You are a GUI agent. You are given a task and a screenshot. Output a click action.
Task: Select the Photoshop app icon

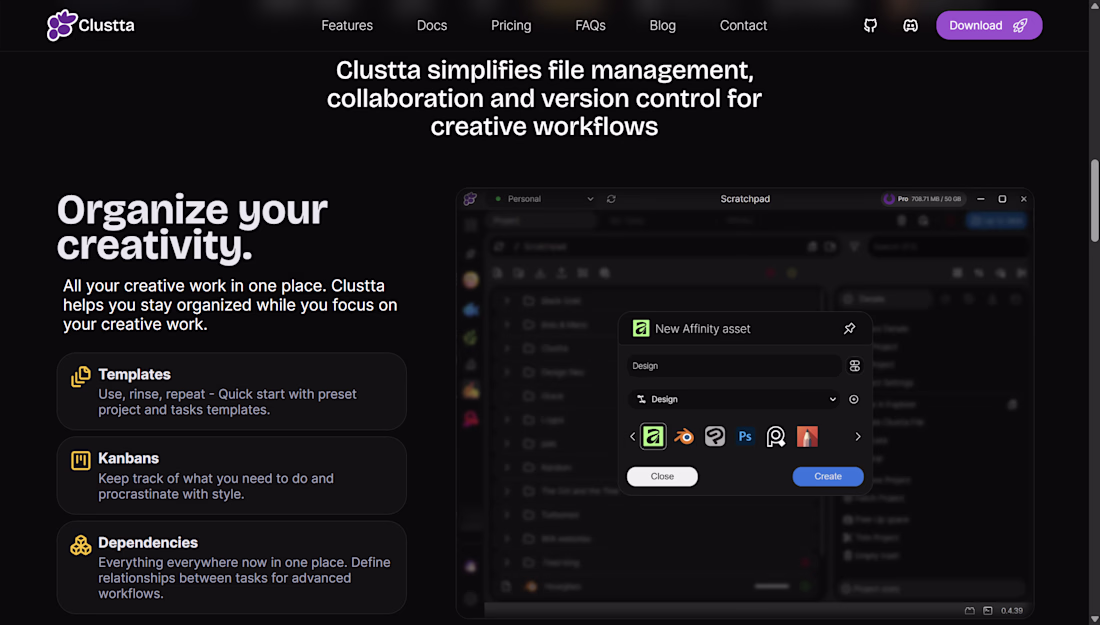coord(745,436)
